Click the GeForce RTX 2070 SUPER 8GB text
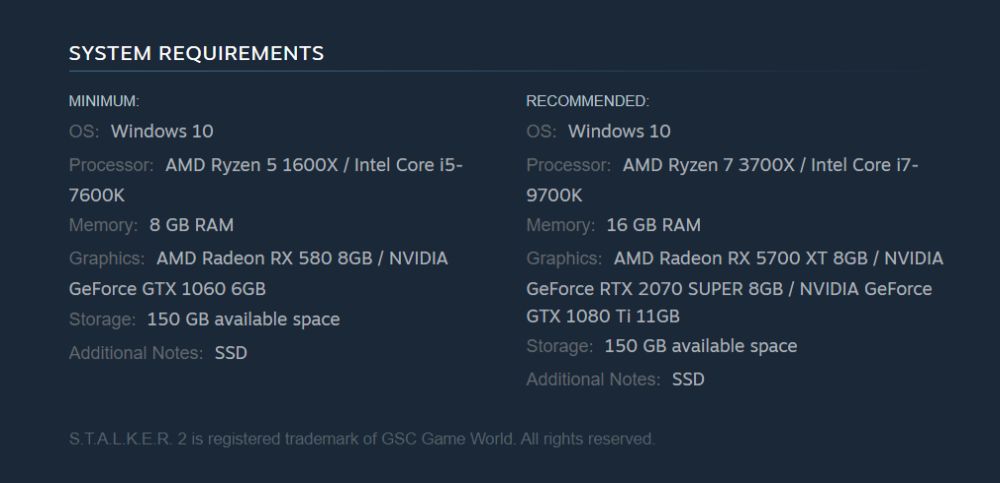This screenshot has height=483, width=1000. 659,289
